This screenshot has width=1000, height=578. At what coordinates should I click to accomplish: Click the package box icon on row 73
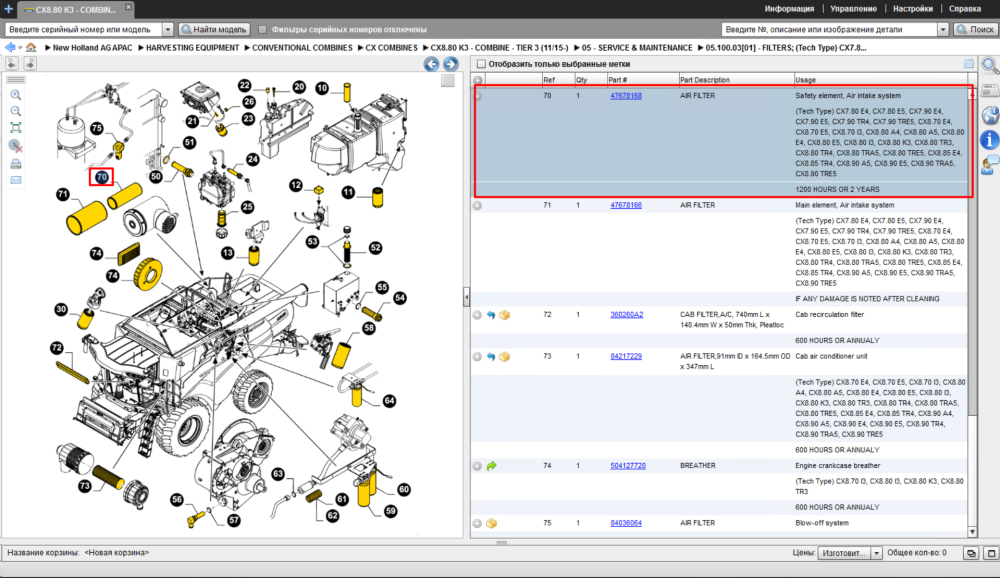coord(504,357)
